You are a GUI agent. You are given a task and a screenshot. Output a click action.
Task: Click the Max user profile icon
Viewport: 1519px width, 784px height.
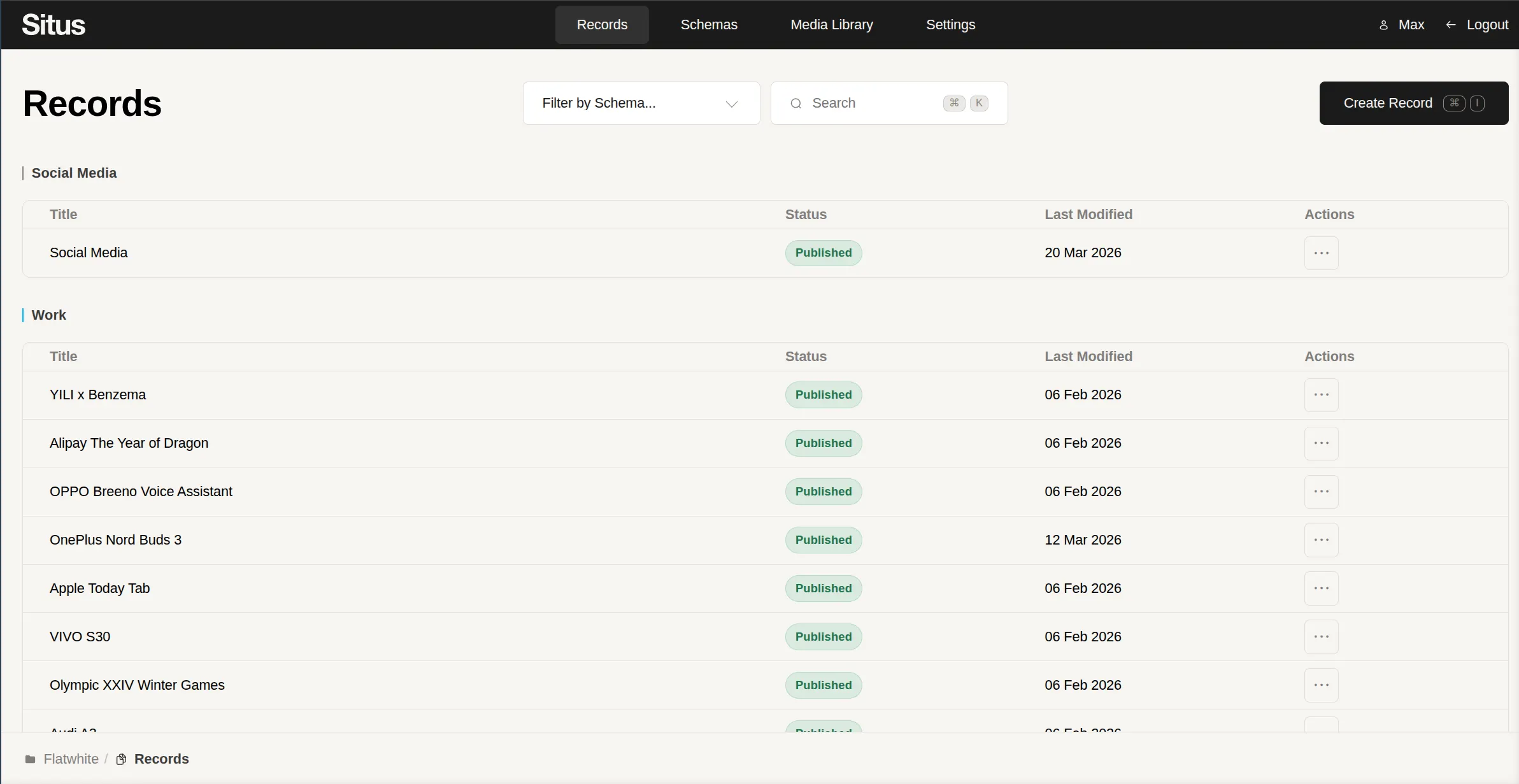point(1383,25)
